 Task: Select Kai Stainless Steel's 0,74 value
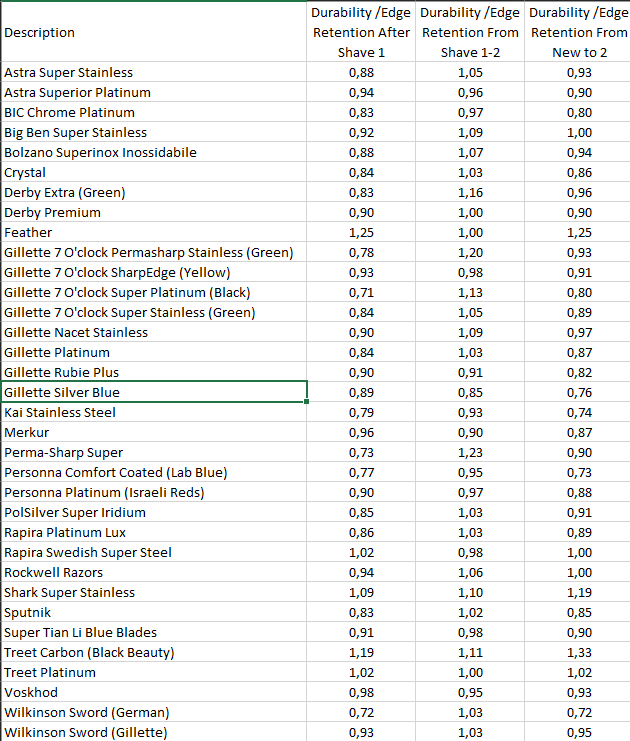[578, 413]
